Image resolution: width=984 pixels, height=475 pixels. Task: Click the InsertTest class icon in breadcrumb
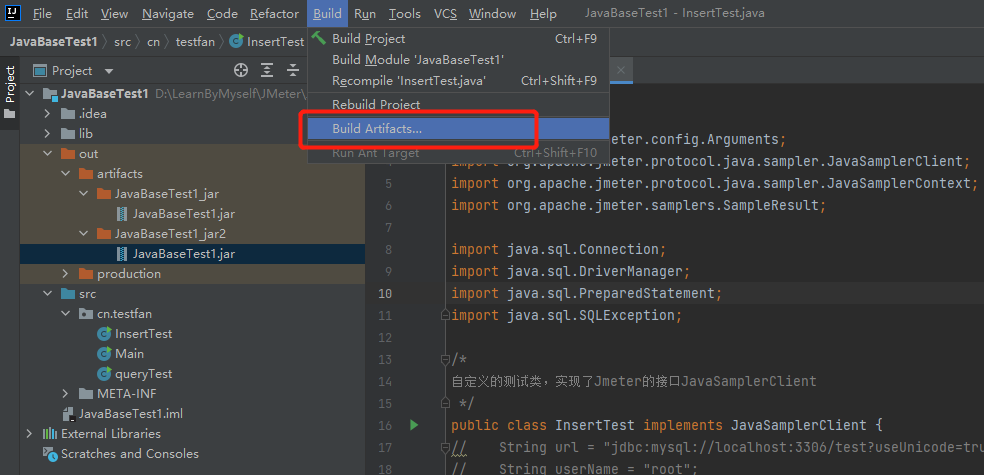point(236,42)
